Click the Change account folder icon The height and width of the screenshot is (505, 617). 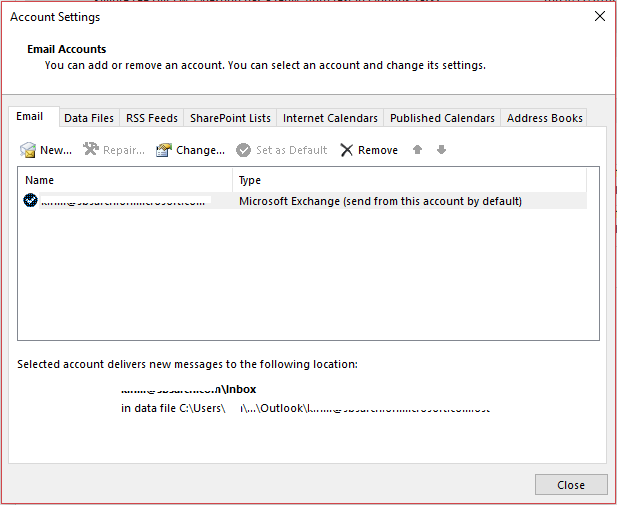164,150
